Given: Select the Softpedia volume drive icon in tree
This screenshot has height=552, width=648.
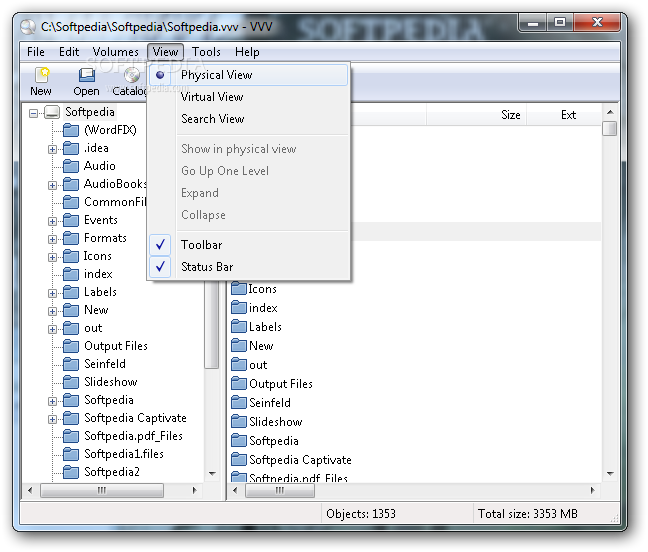Looking at the screenshot, I should point(52,112).
